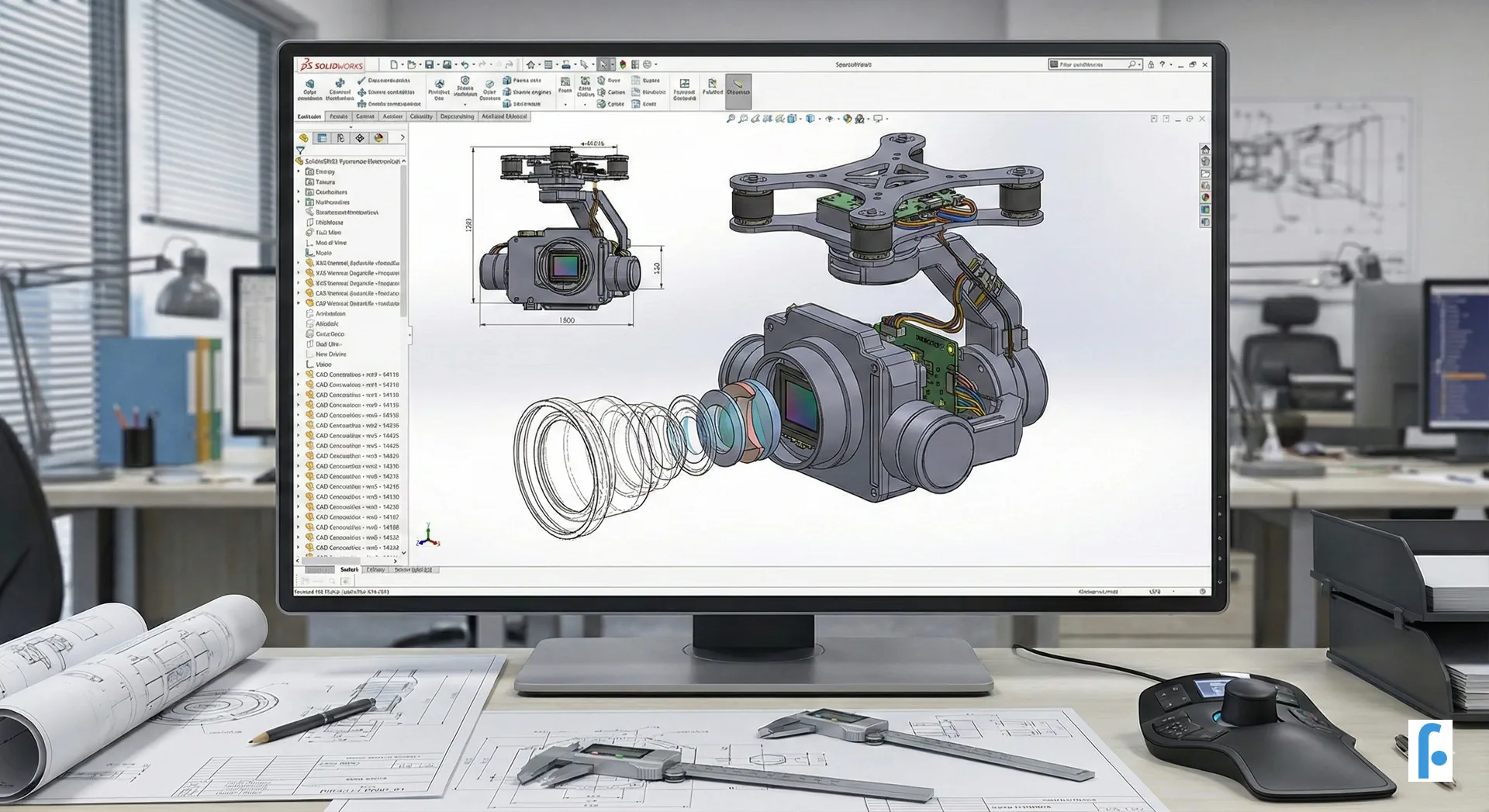Click the highlighted Measure button on the ribbon
Viewport: 1489px width, 812px height.
[738, 92]
